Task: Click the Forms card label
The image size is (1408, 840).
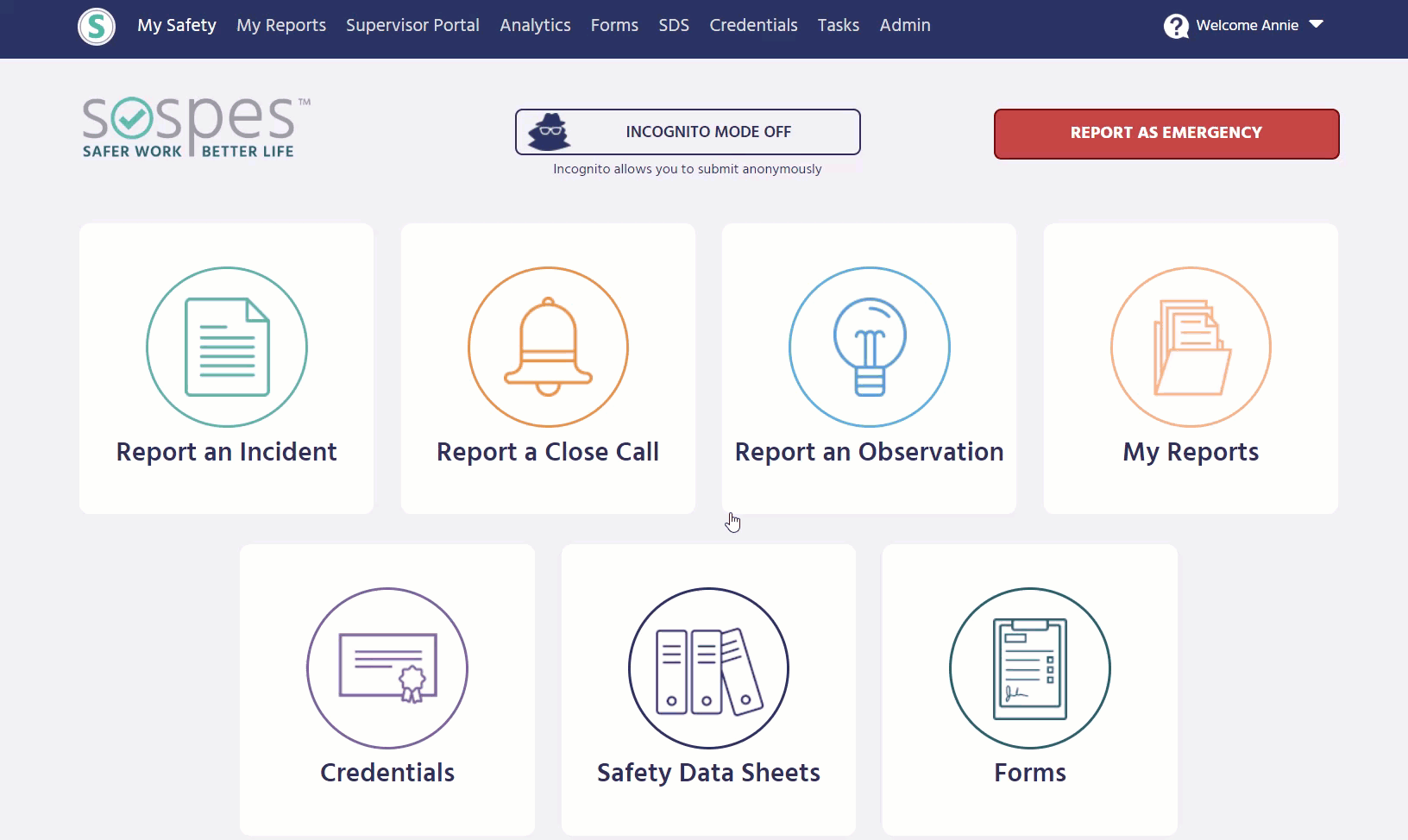Action: pos(1030,773)
